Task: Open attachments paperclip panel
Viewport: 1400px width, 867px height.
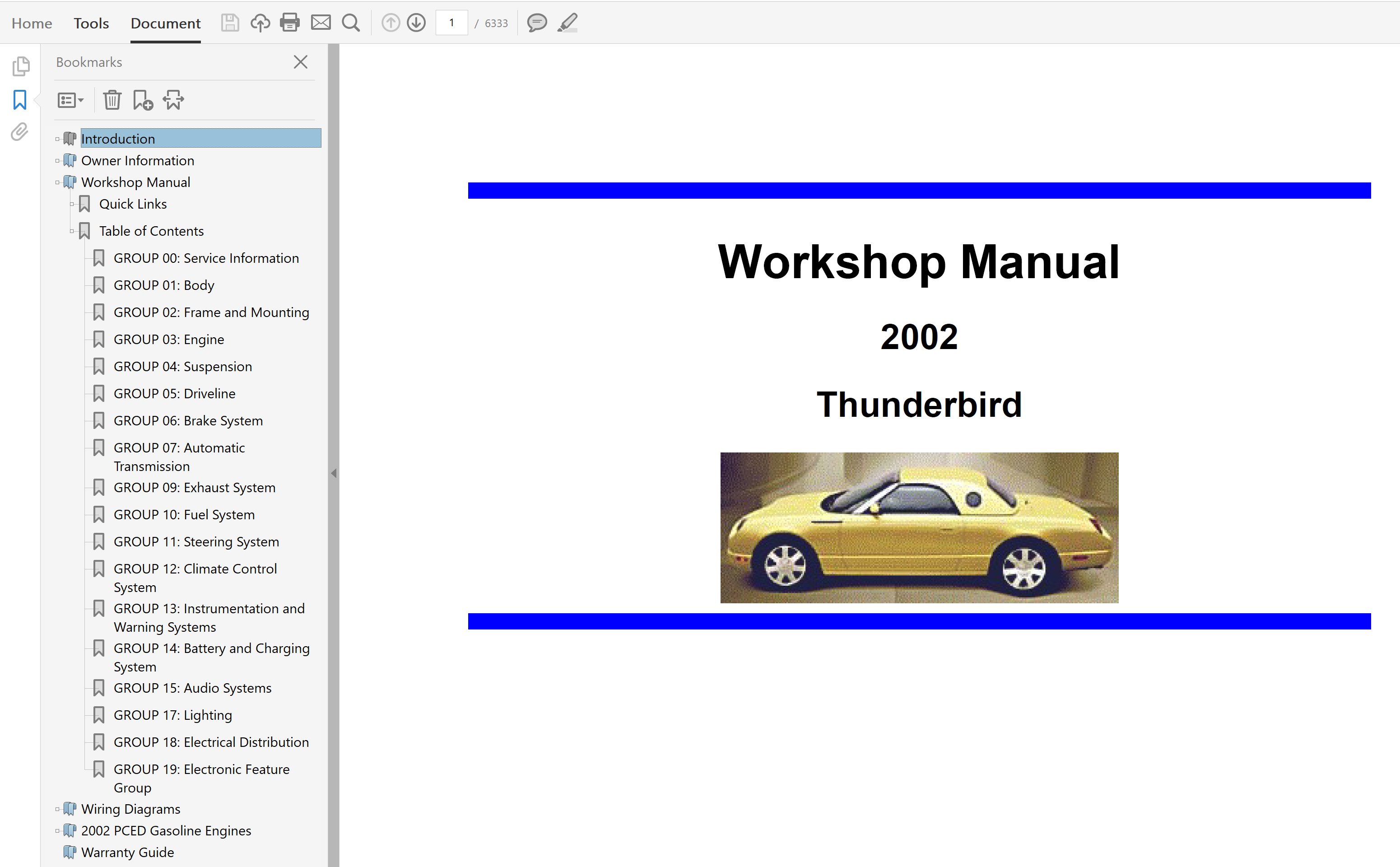Action: click(x=19, y=132)
